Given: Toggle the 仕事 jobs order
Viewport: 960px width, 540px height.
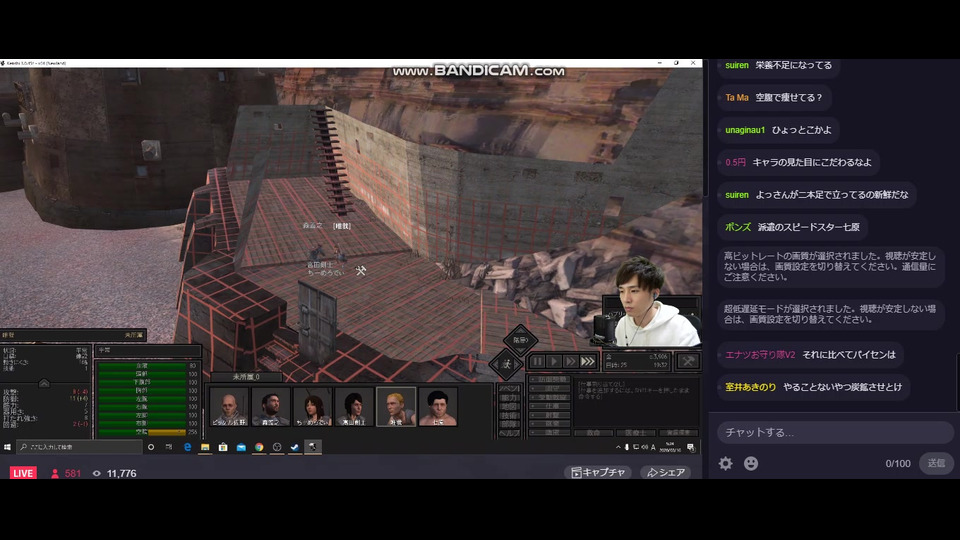Looking at the screenshot, I should (550, 406).
